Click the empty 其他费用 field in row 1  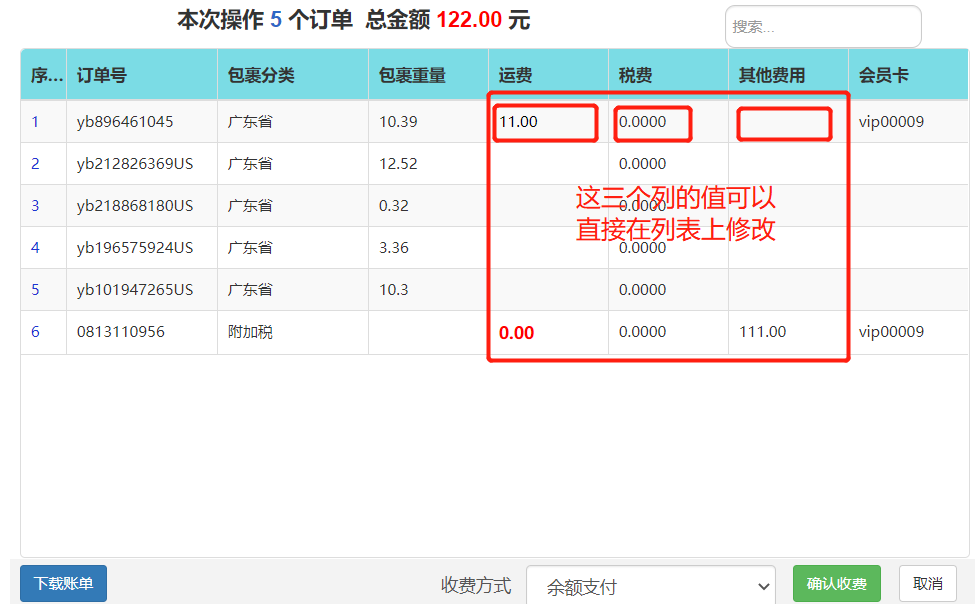784,124
